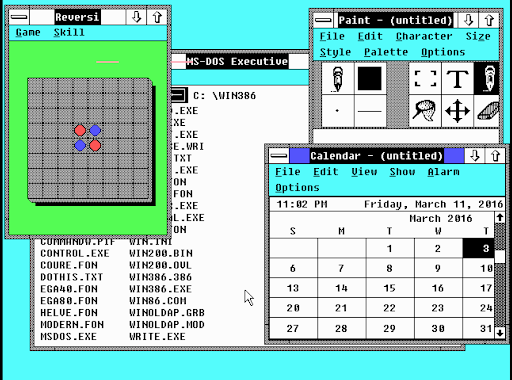The image size is (512, 380).
Task: Open the Calendar window control menu box
Action: point(279,156)
